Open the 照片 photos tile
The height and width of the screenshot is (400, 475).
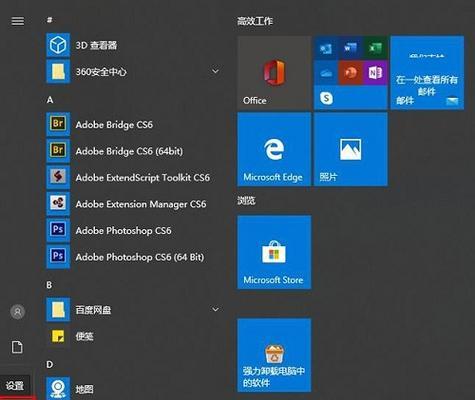(x=351, y=149)
